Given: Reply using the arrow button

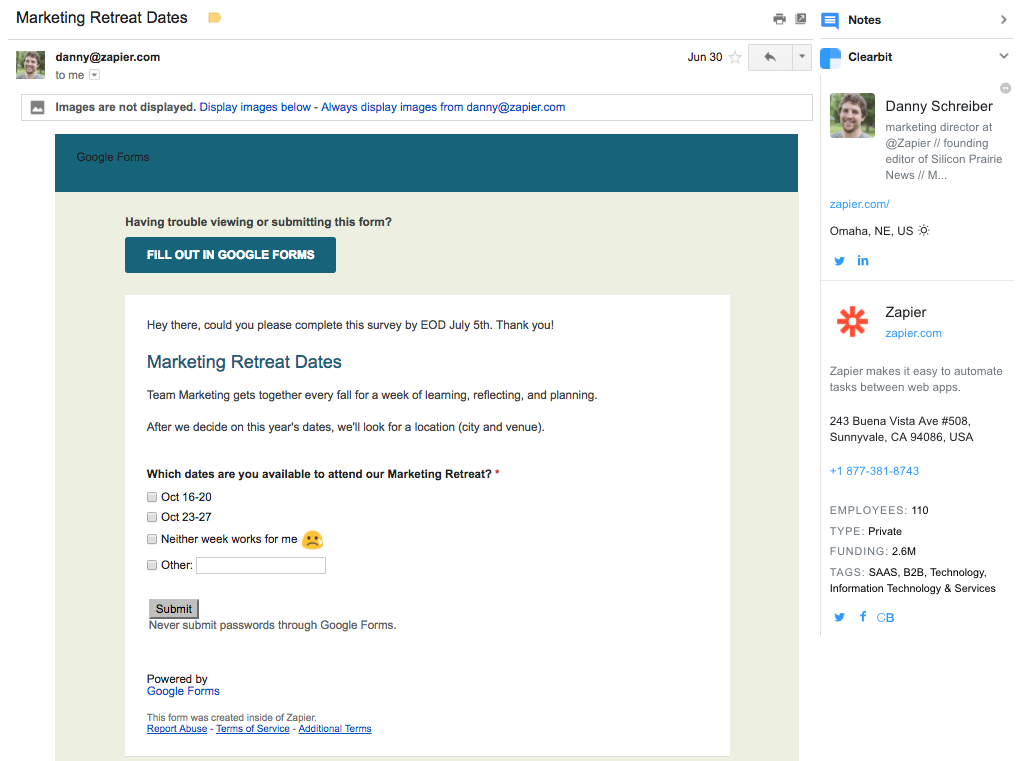Looking at the screenshot, I should [770, 57].
